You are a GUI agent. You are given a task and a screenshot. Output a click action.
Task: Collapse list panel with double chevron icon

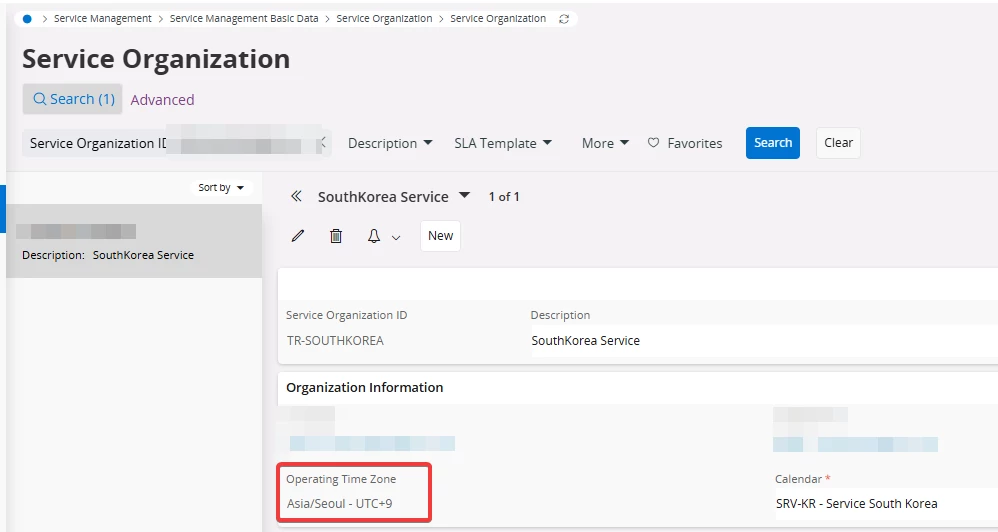[296, 197]
